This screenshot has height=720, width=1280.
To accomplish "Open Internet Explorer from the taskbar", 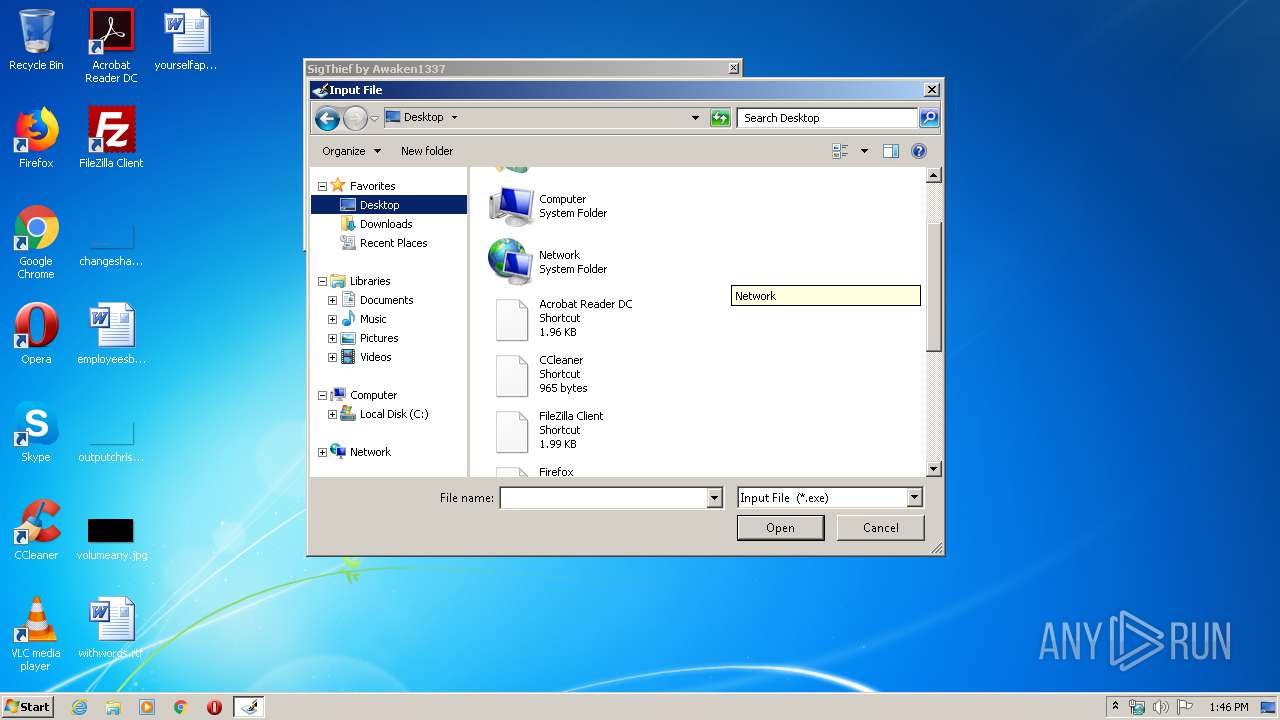I will [80, 707].
